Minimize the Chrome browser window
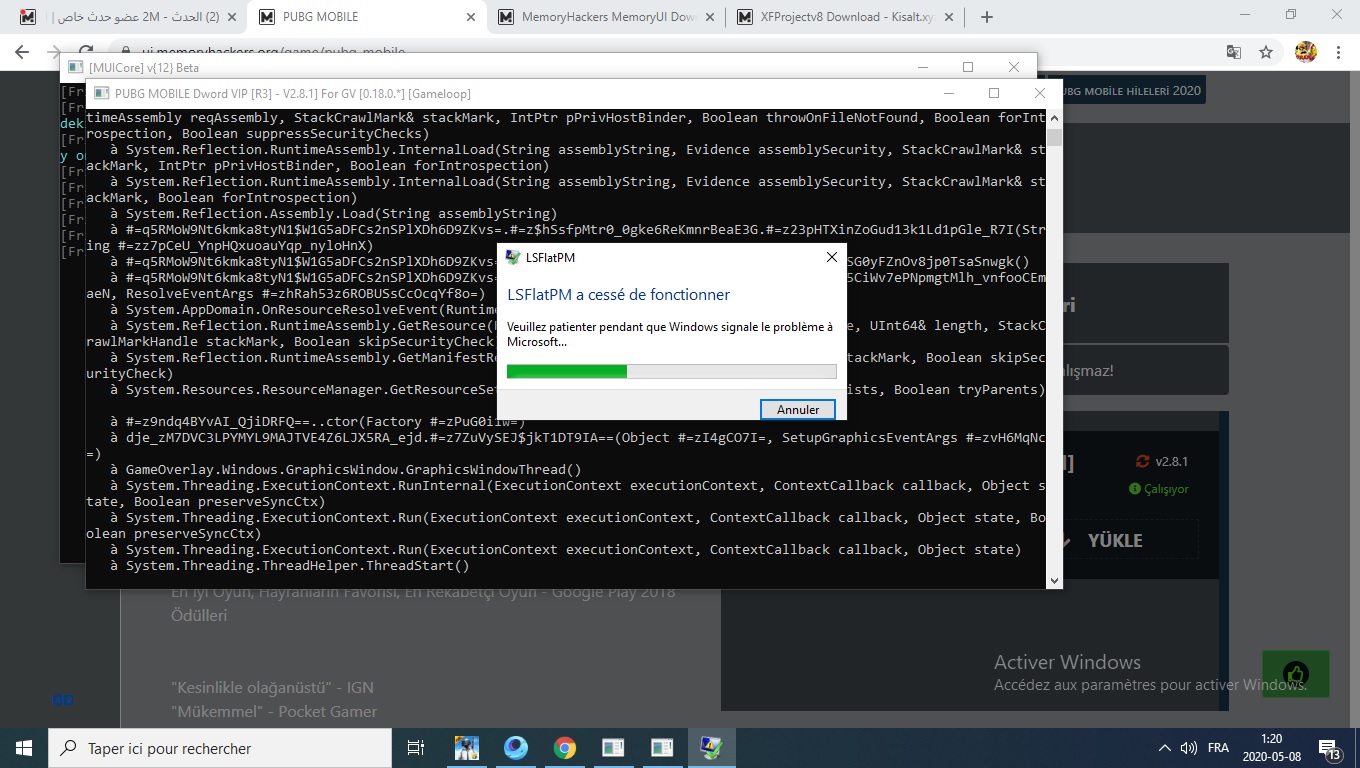This screenshot has height=768, width=1360. (1245, 15)
